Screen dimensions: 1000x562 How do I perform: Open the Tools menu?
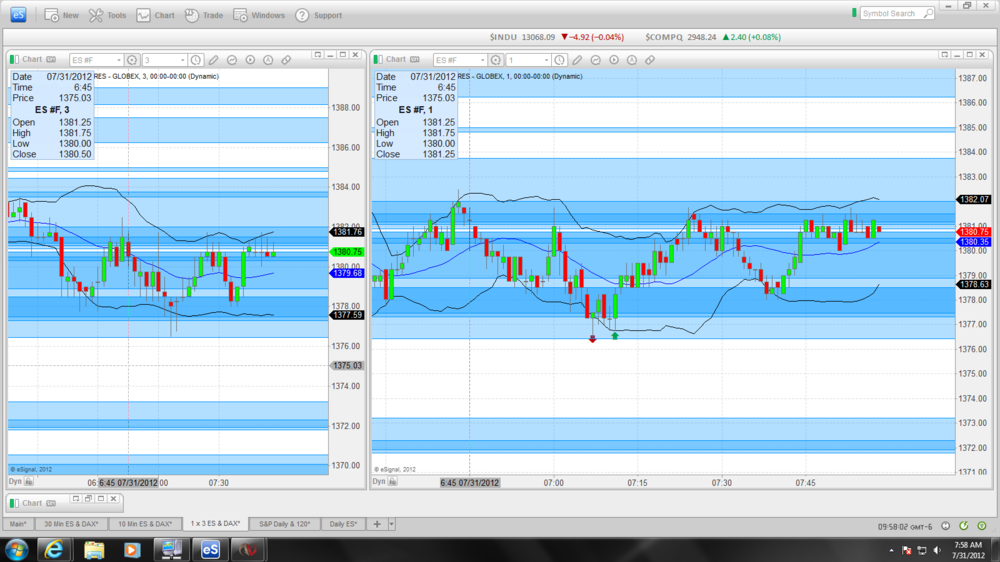click(107, 15)
